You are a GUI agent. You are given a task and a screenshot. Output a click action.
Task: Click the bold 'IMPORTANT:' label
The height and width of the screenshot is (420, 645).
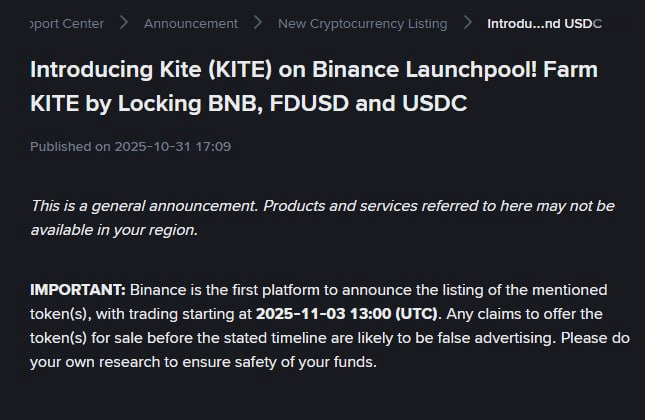(x=78, y=290)
